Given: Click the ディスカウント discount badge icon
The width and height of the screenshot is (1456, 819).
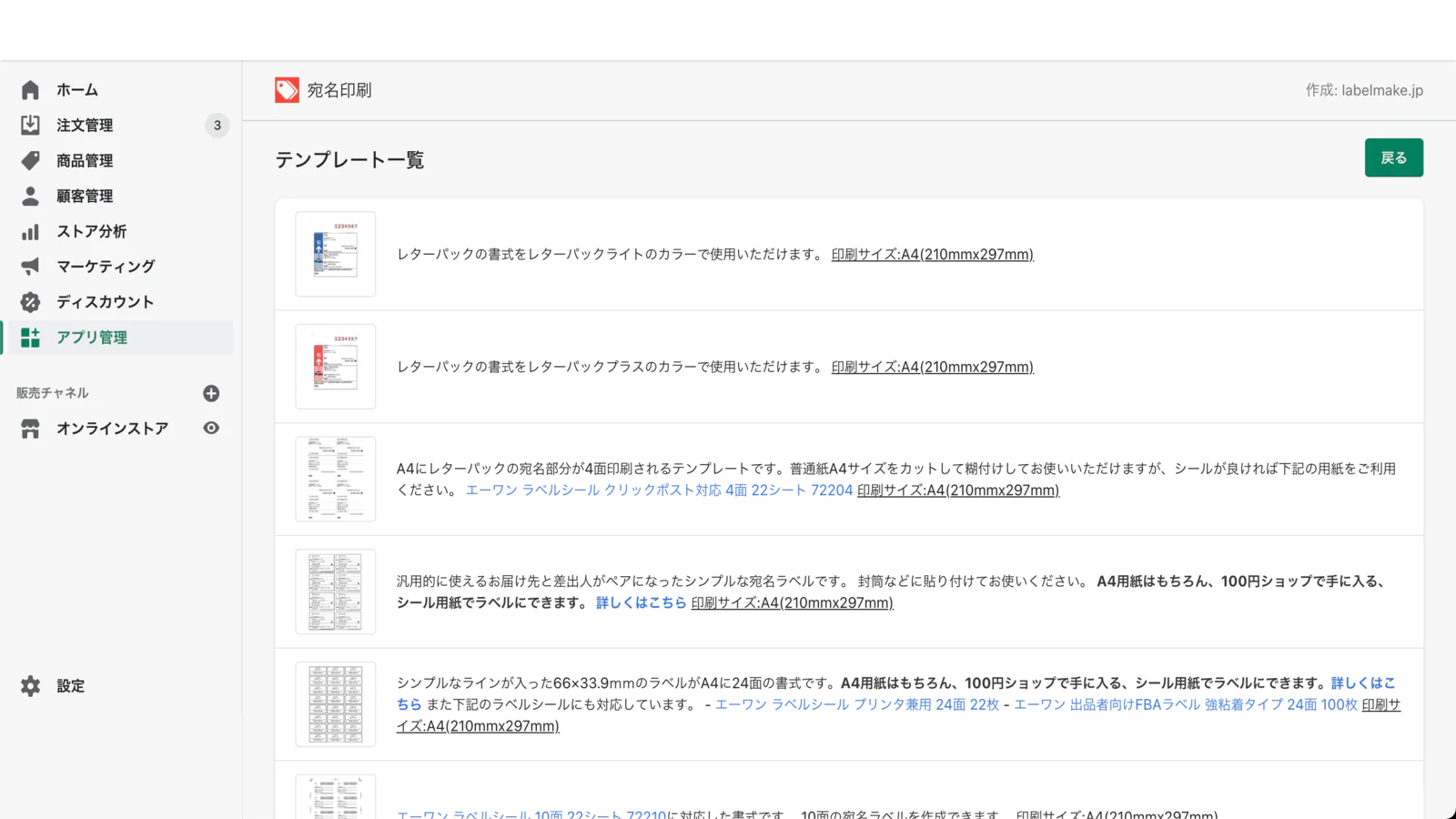Looking at the screenshot, I should point(30,301).
